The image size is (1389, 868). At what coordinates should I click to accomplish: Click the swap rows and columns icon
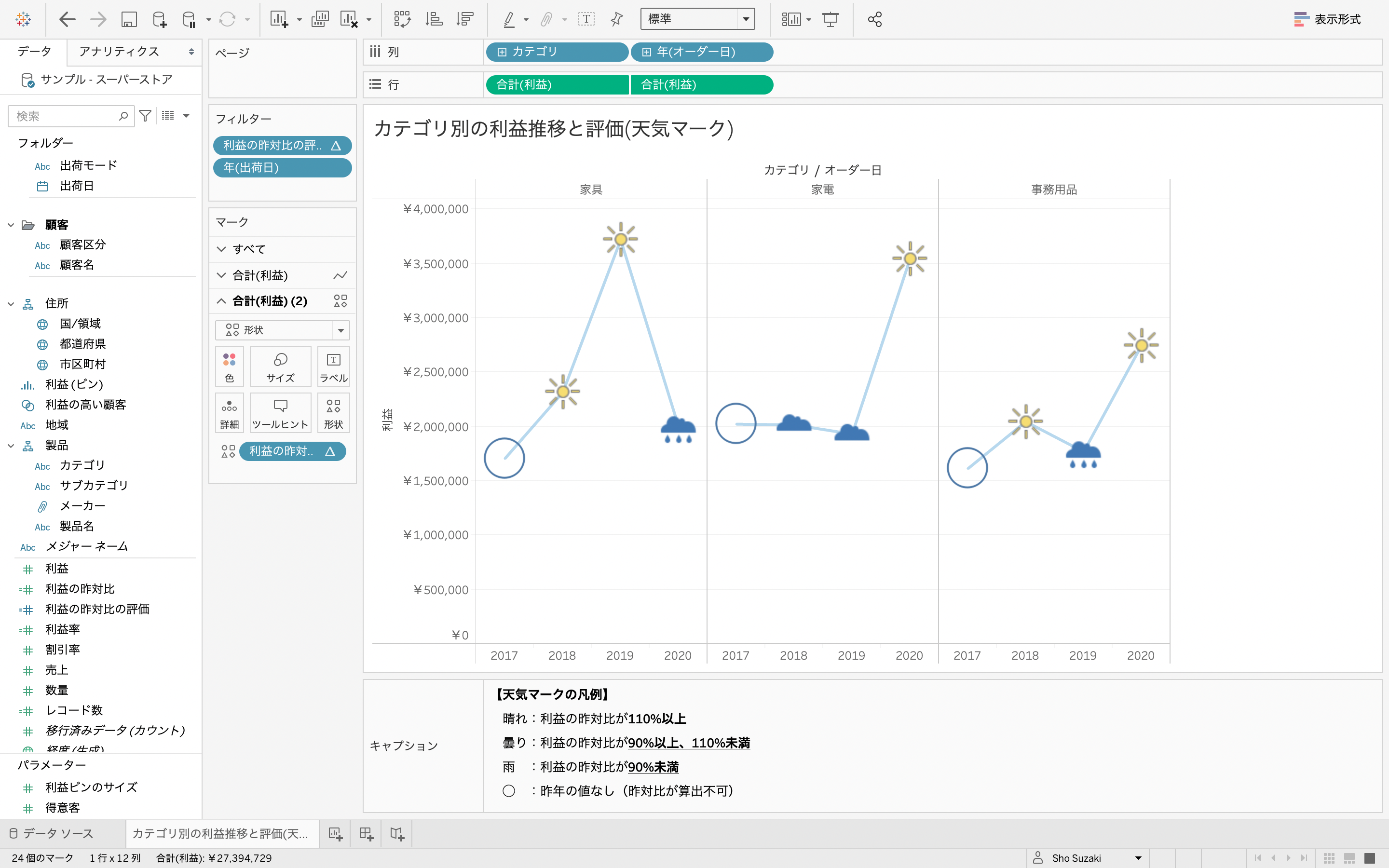402,19
